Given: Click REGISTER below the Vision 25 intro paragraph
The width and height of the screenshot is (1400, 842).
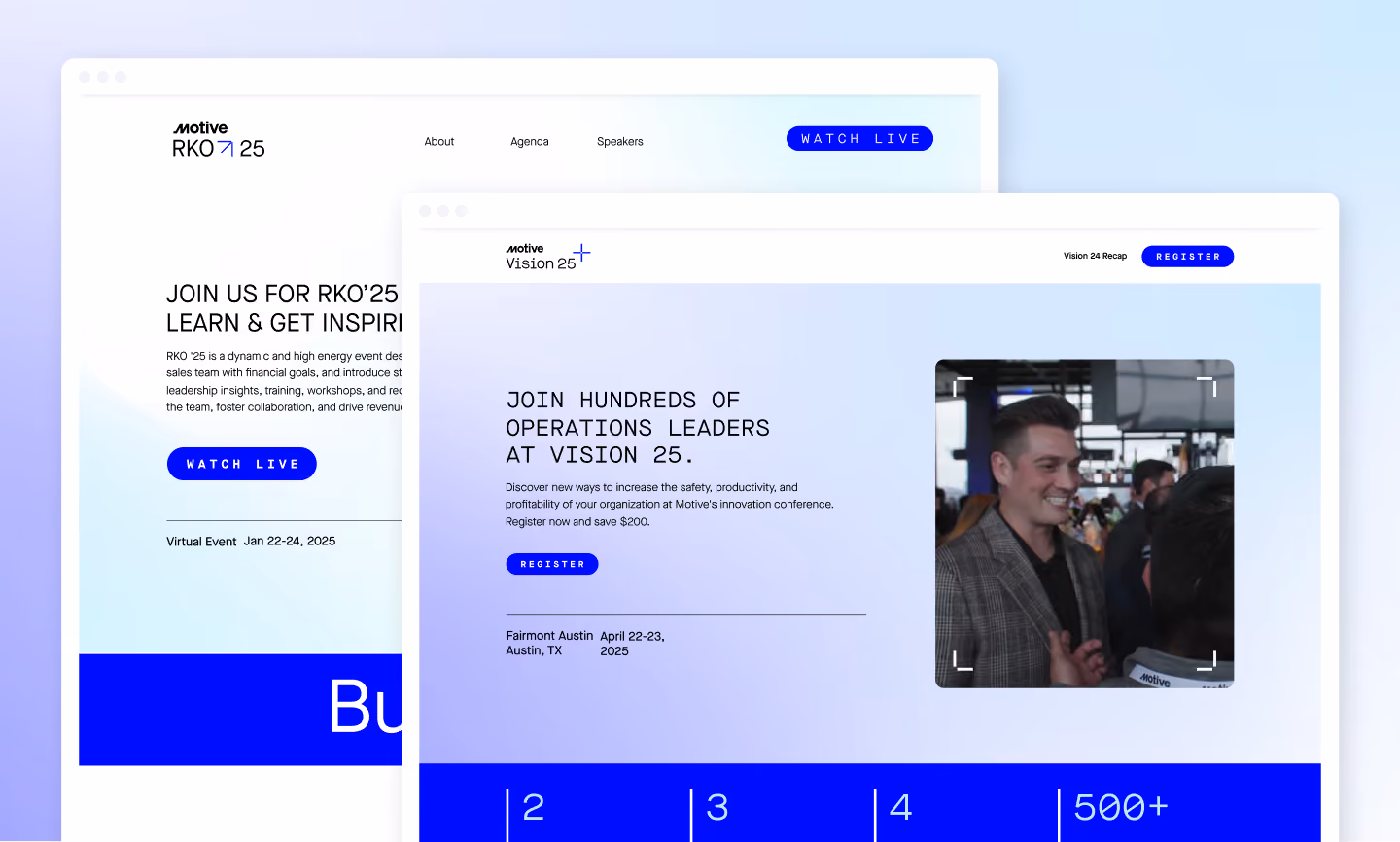Looking at the screenshot, I should tap(552, 564).
